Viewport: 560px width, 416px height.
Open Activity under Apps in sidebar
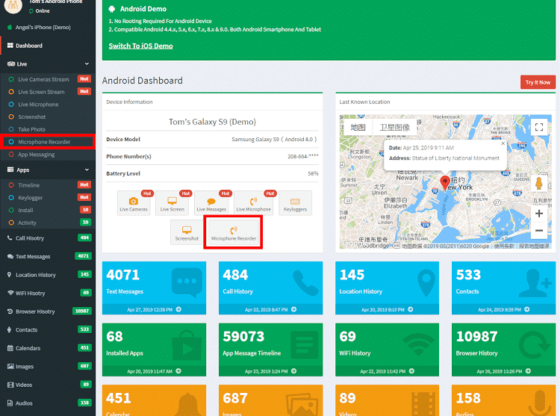click(x=48, y=222)
